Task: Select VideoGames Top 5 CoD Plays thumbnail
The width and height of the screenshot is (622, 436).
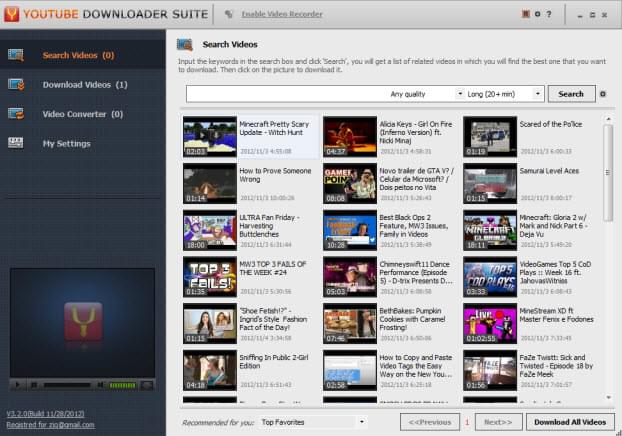Action: 490,277
